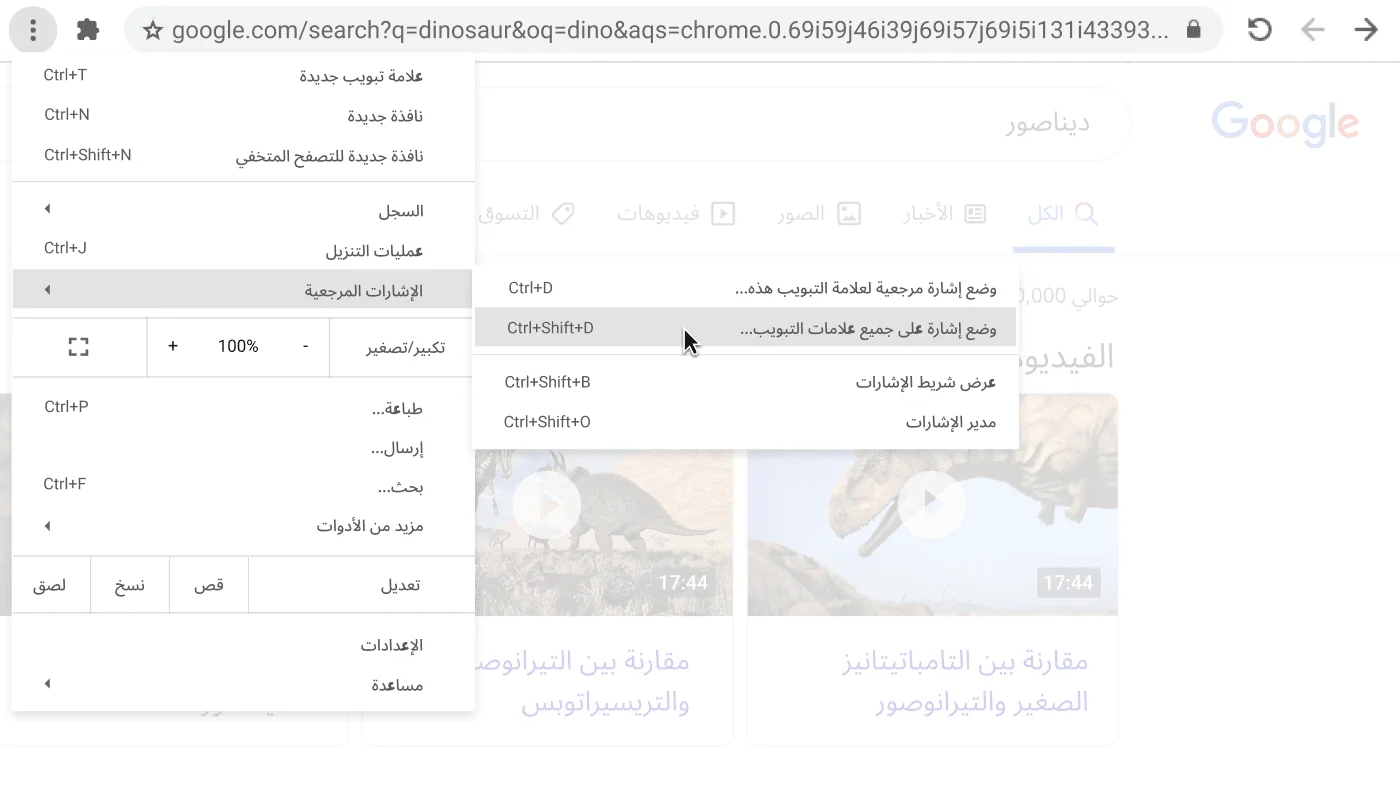1400x787 pixels.
Task: Open Chrome's three-dot menu icon
Action: (33, 30)
